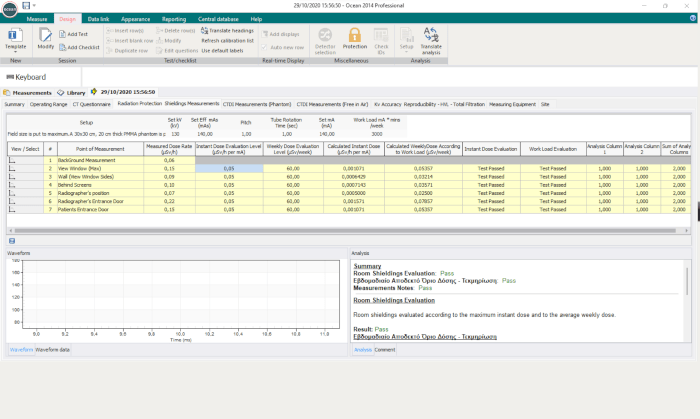Click Add Checklist in Session group

[81, 47]
